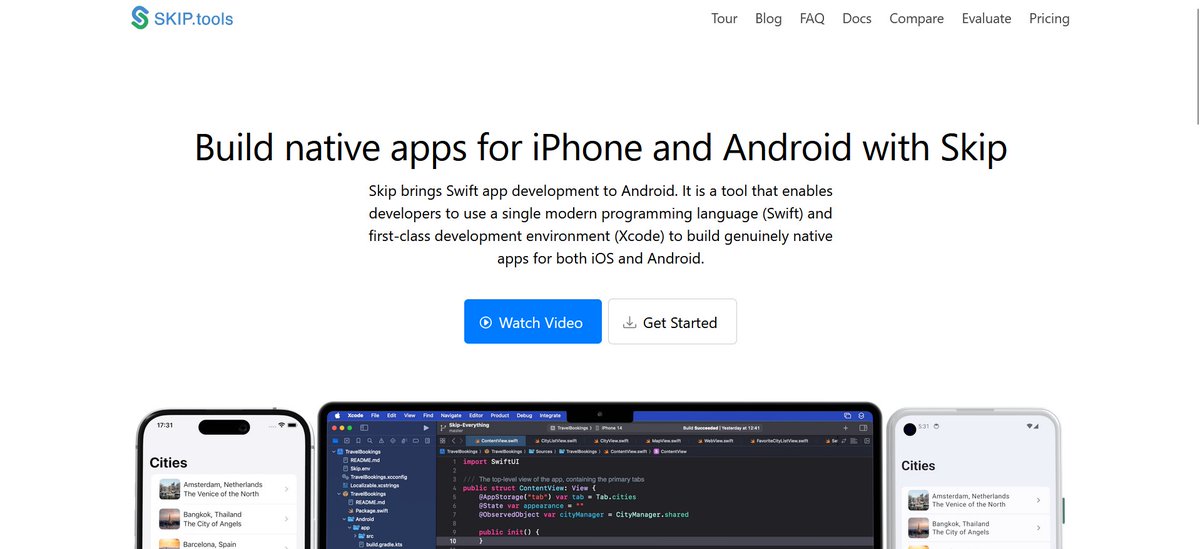Toggle Xcode navigator sidebar icon
Viewport: 1200px width, 549px height.
click(364, 427)
